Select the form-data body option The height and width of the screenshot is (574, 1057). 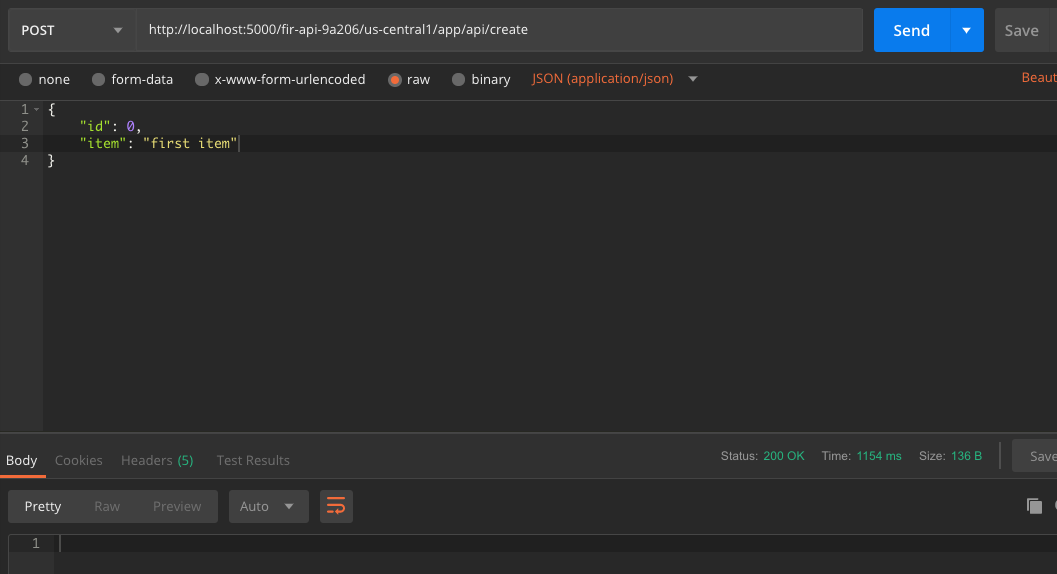[x=99, y=79]
